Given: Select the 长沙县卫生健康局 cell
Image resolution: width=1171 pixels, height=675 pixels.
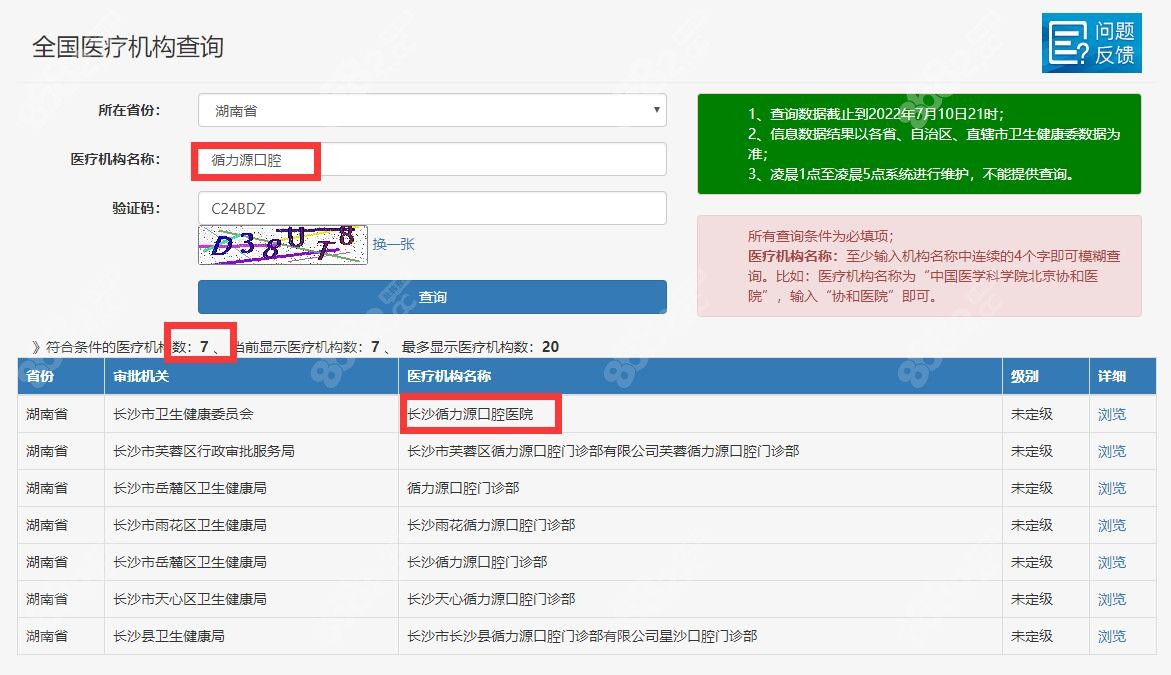Looking at the screenshot, I should tap(251, 636).
